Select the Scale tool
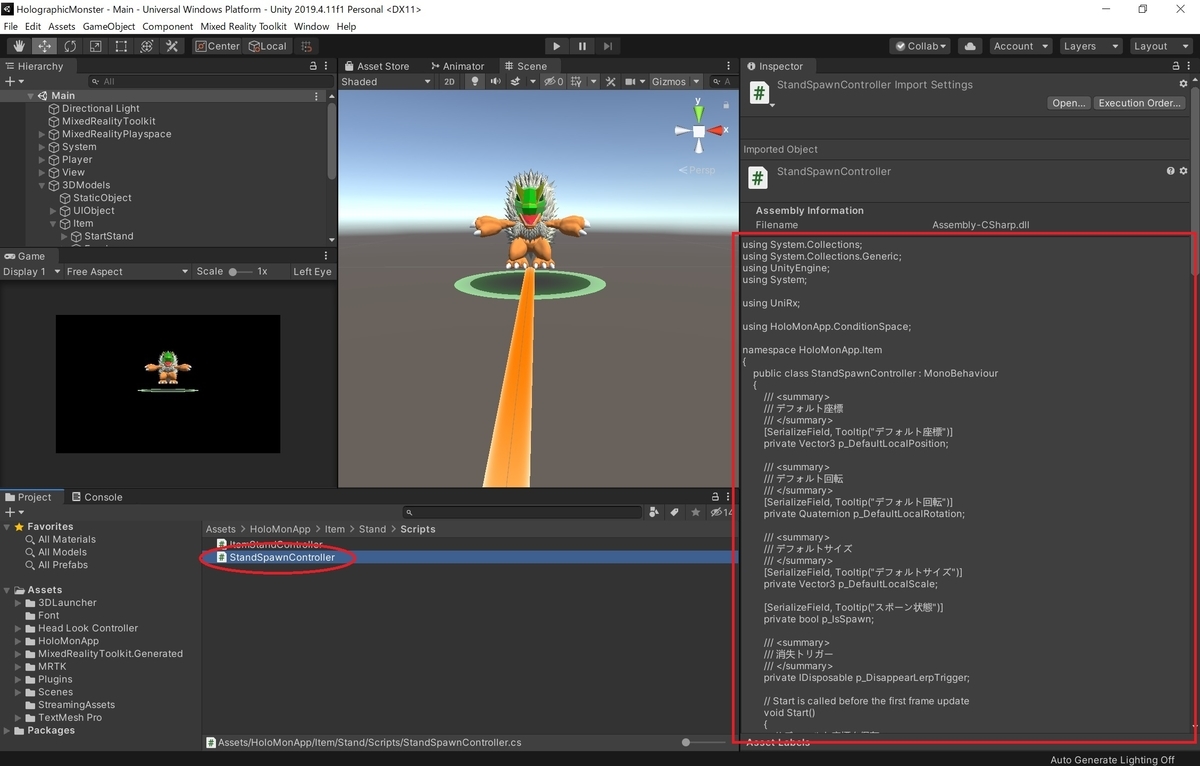The width and height of the screenshot is (1200, 766). tap(96, 46)
